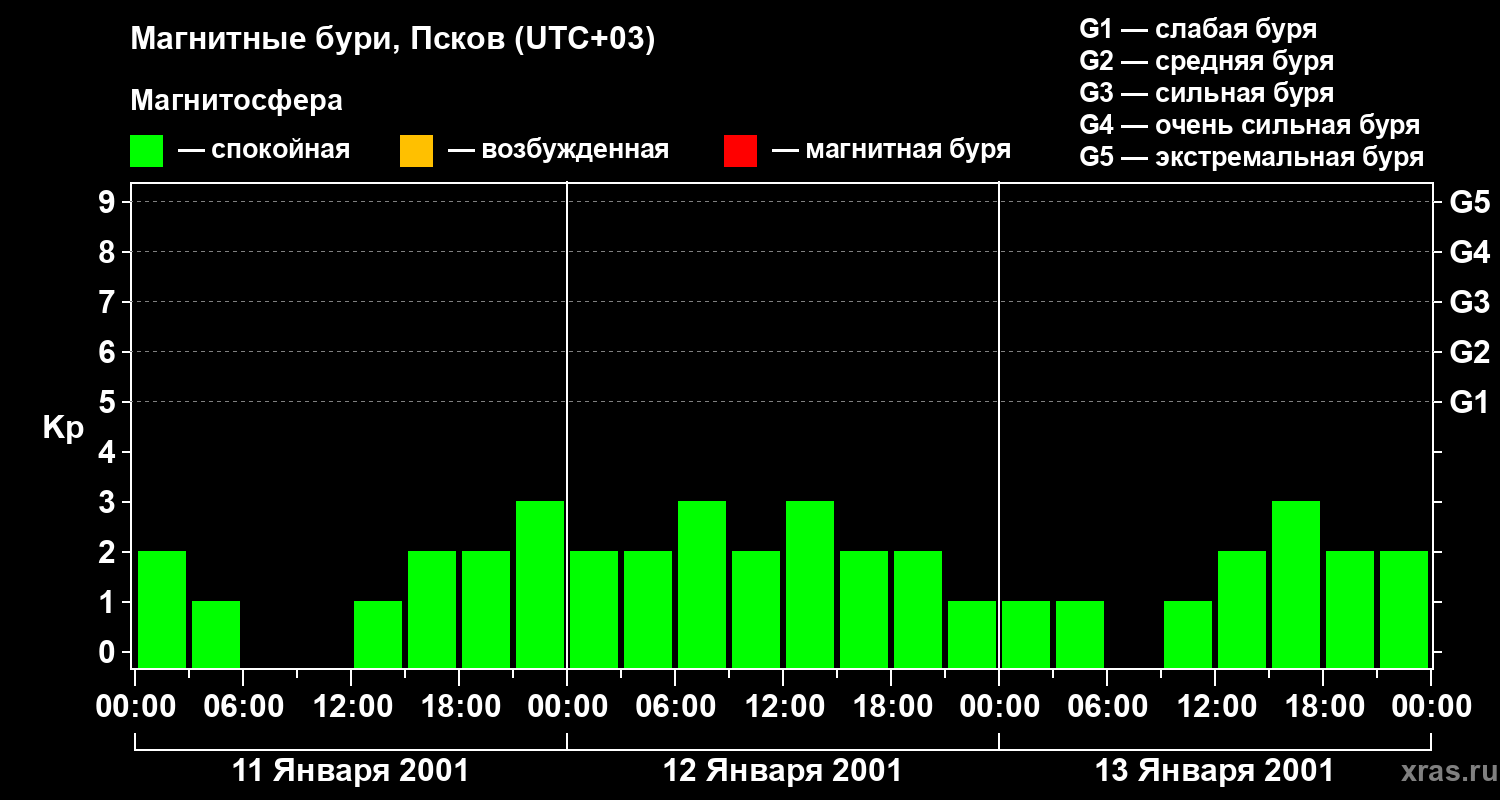Click the Kp 3 bar ending midnight 11 January
Screen dimensions: 1500x800
tap(540, 584)
